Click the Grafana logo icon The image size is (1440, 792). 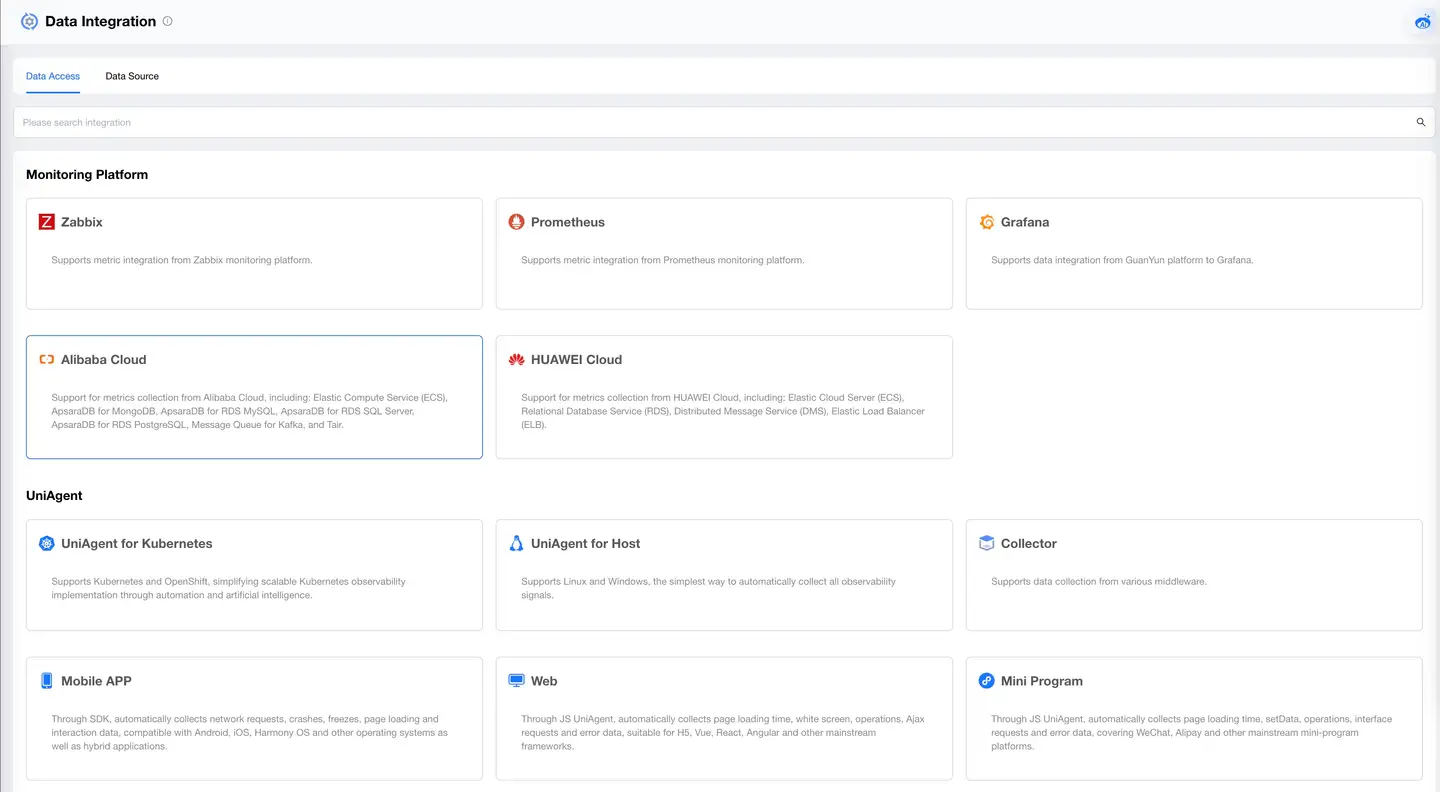986,222
